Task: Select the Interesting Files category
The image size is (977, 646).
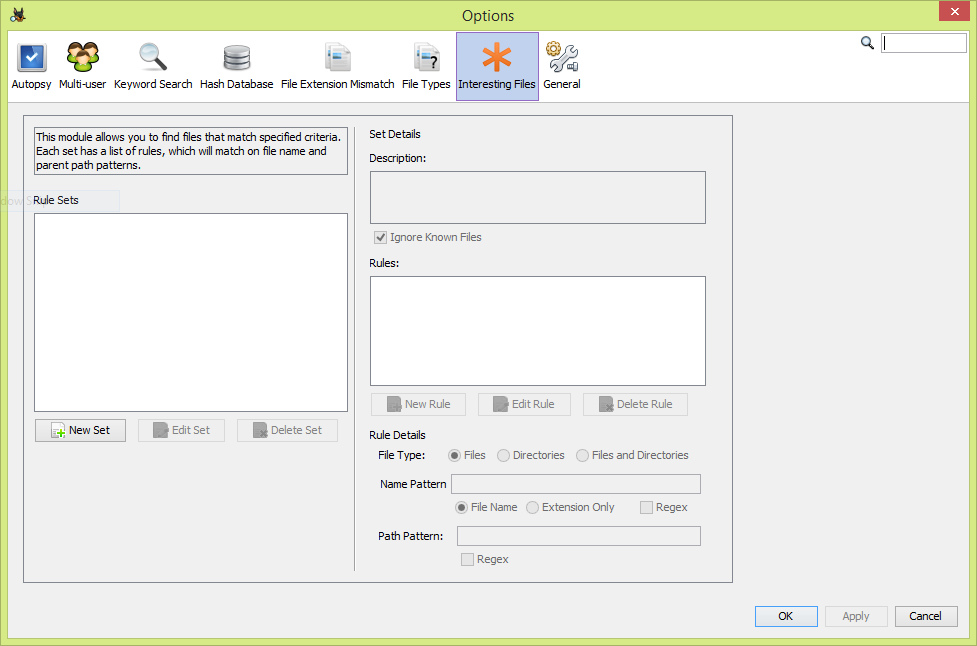Action: (x=497, y=66)
